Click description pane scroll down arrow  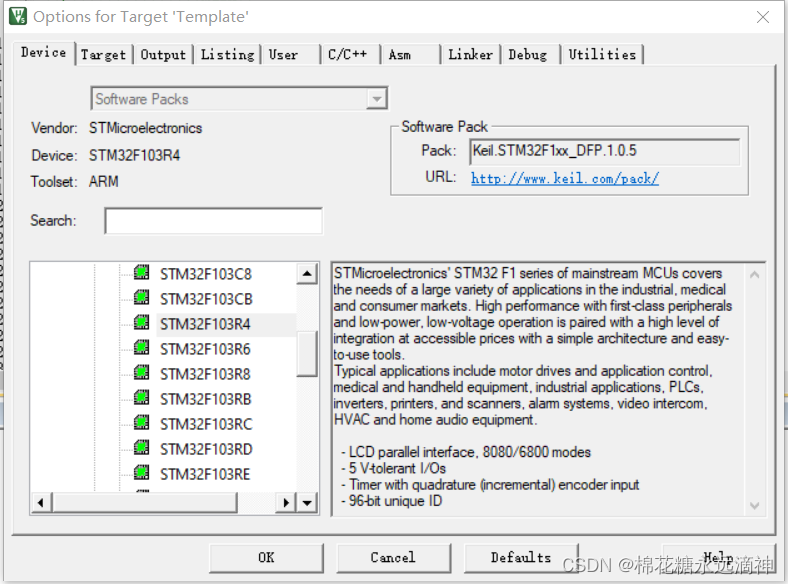754,505
